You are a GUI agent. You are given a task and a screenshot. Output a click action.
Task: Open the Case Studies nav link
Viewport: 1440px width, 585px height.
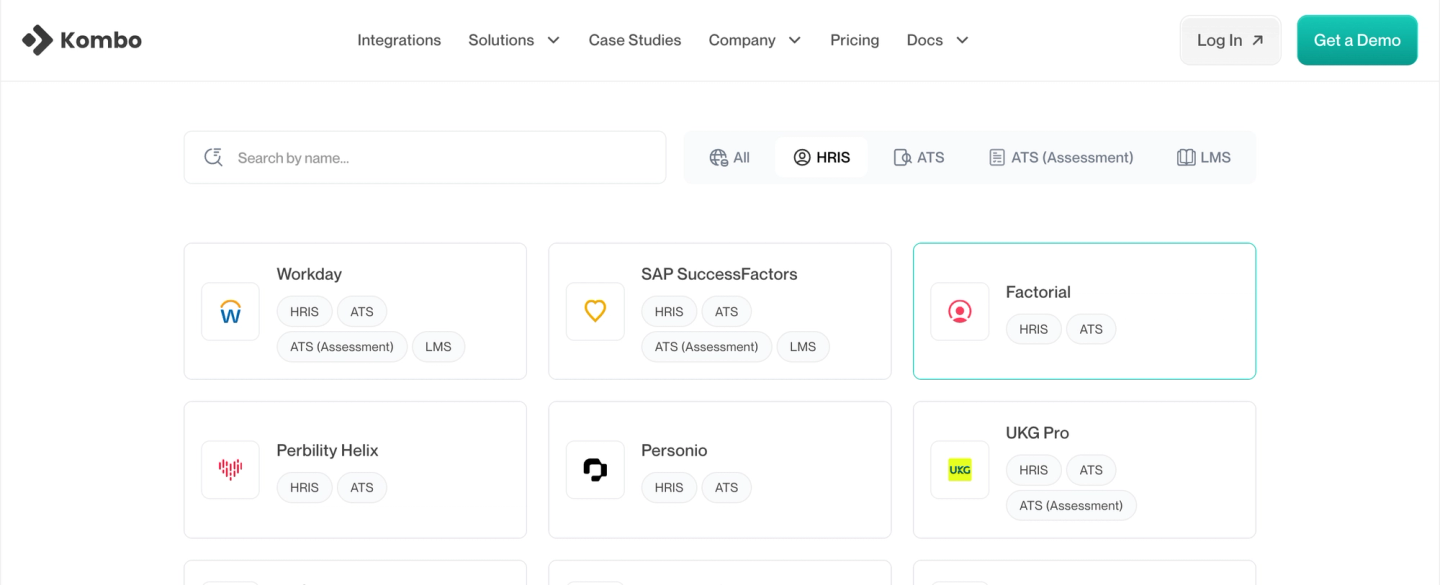click(x=635, y=40)
